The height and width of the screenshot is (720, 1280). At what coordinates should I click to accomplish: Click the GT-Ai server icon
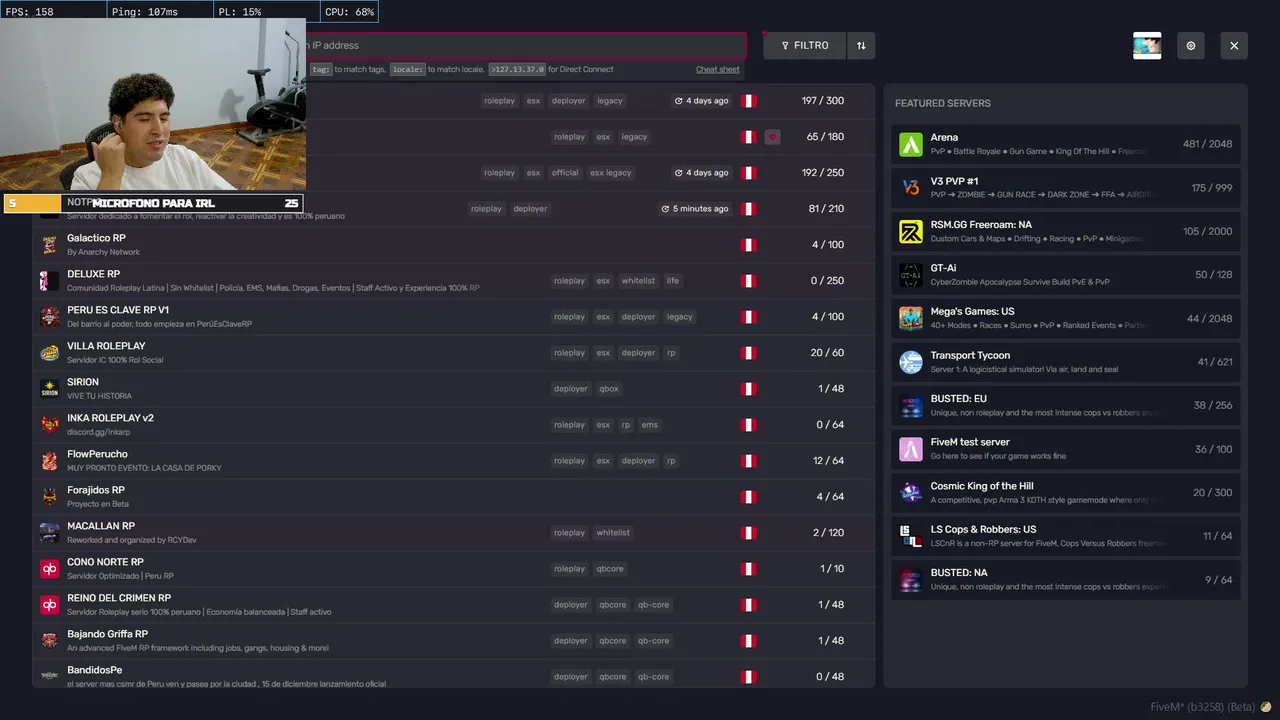[x=911, y=275]
